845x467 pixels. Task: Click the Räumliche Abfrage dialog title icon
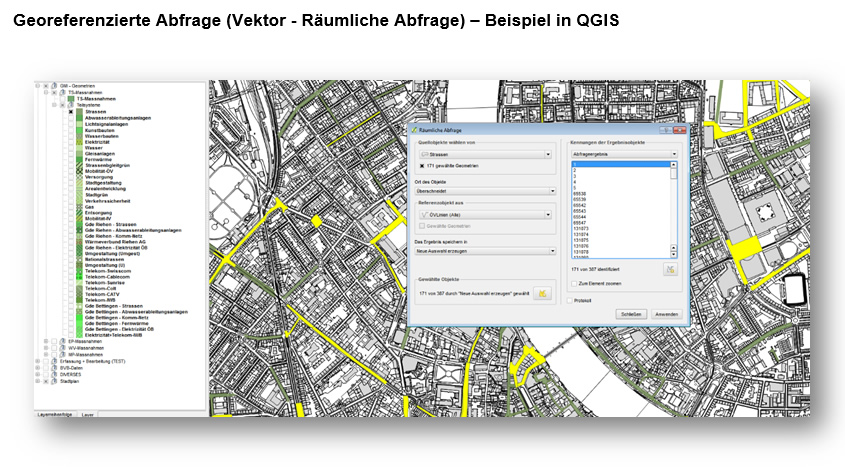click(x=414, y=130)
